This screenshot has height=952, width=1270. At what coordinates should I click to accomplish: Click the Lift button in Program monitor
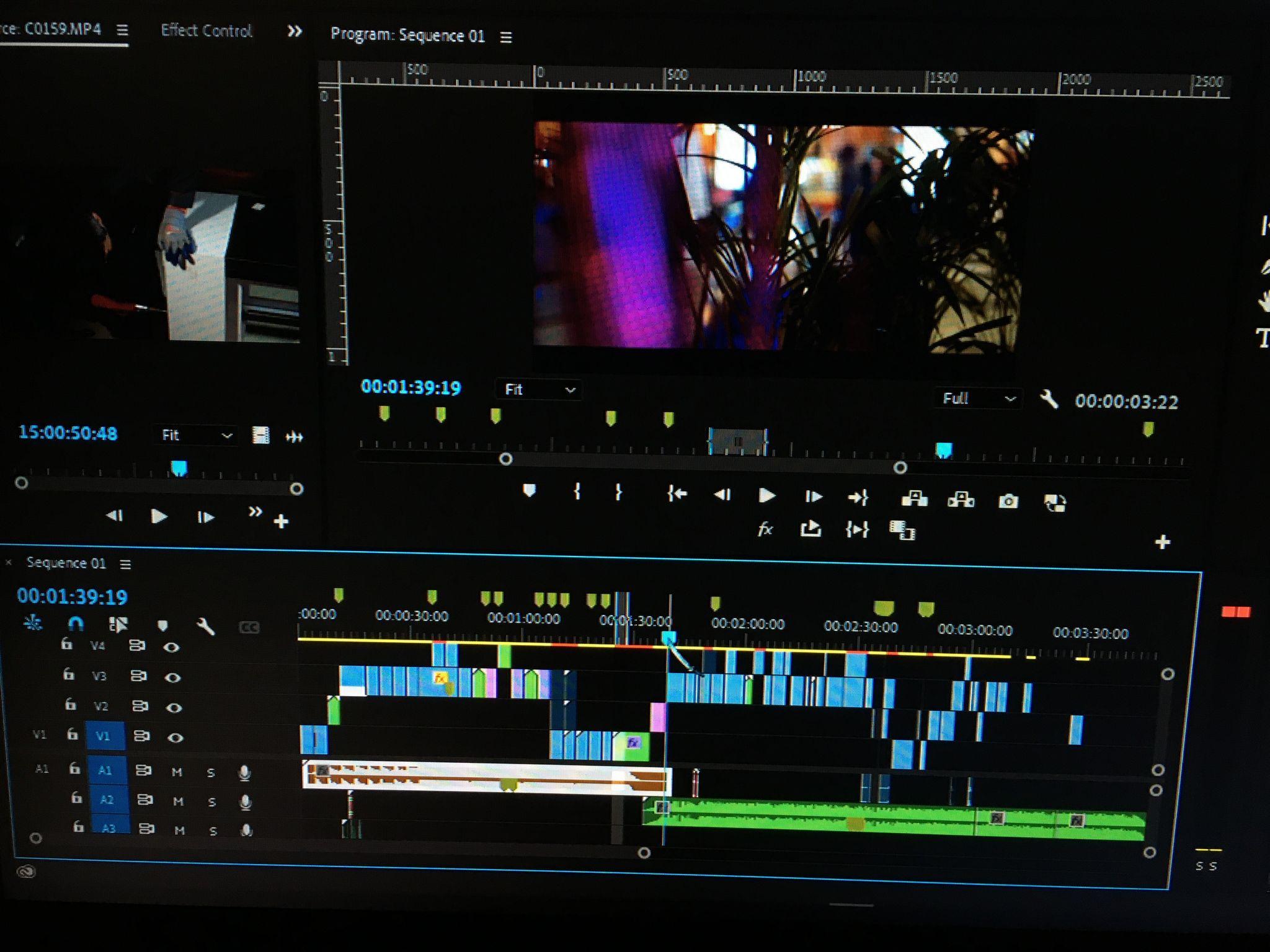(914, 498)
